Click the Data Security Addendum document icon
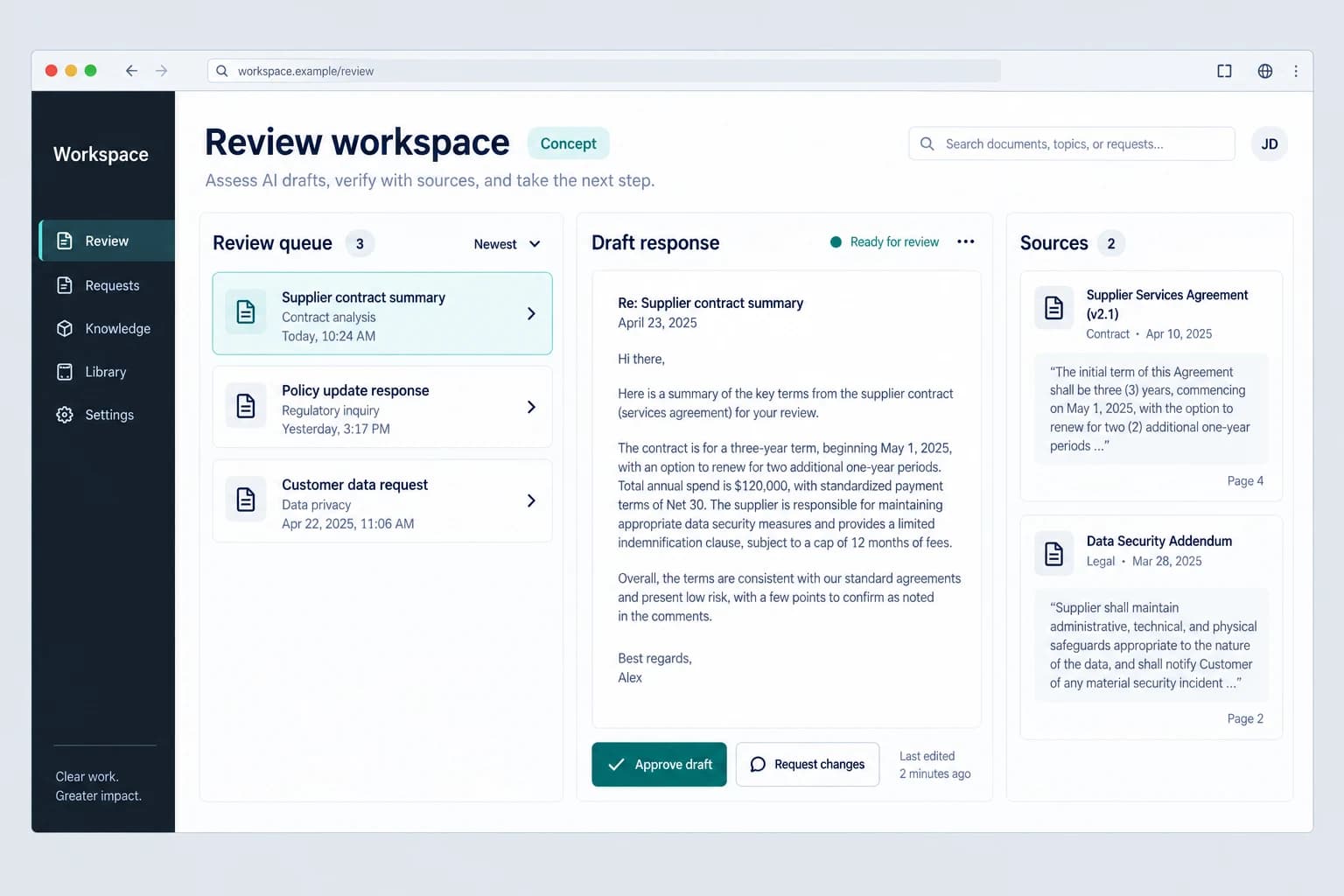 1054,554
